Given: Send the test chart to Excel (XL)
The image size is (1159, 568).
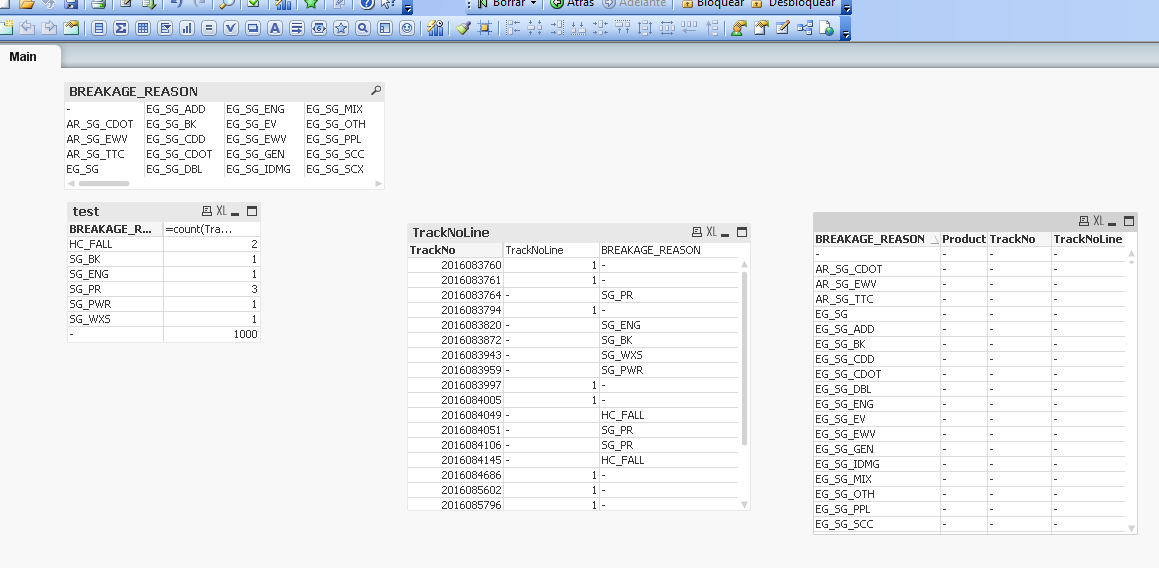Looking at the screenshot, I should [x=221, y=211].
